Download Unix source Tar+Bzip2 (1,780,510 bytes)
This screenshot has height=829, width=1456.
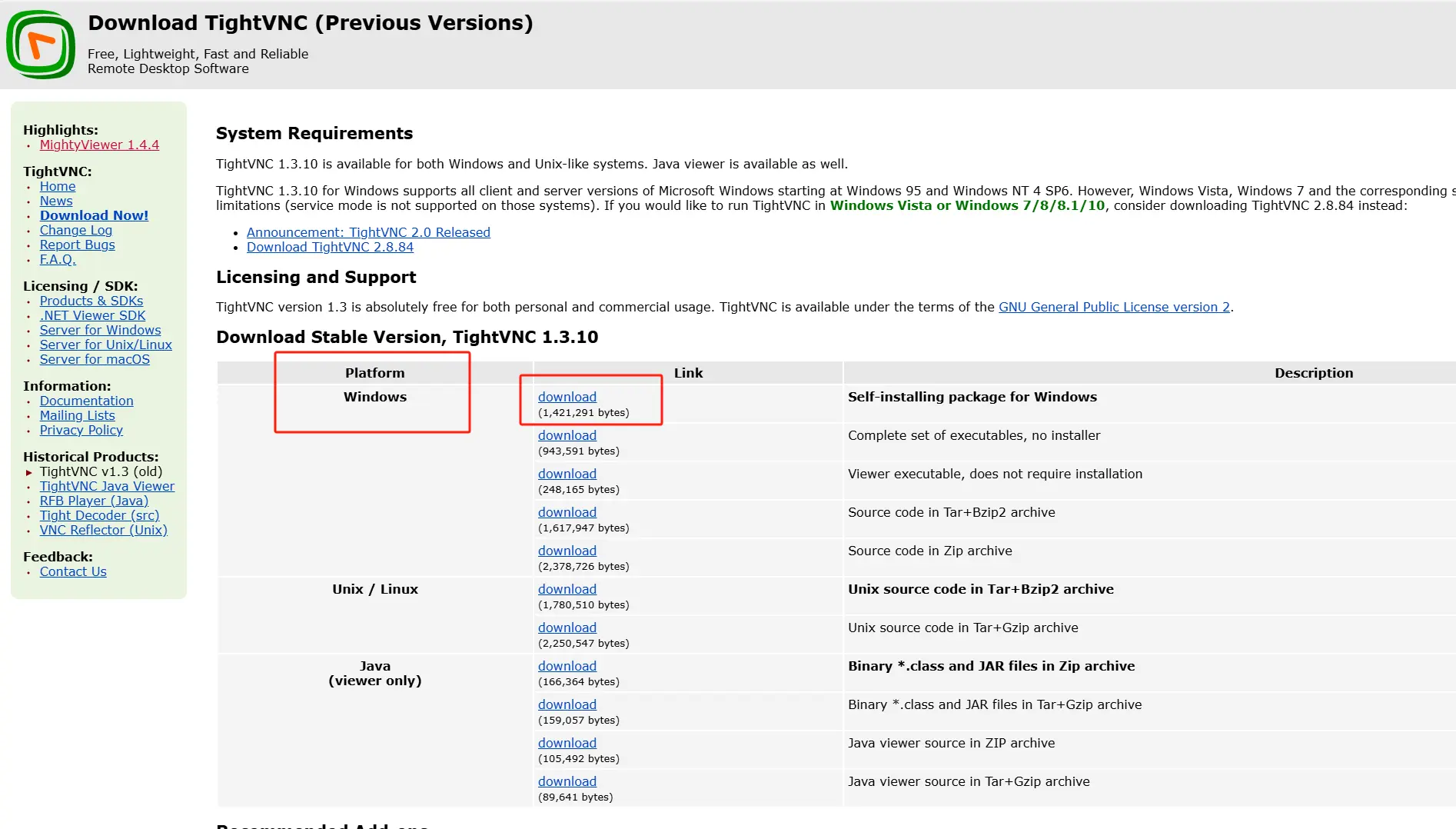tap(567, 589)
